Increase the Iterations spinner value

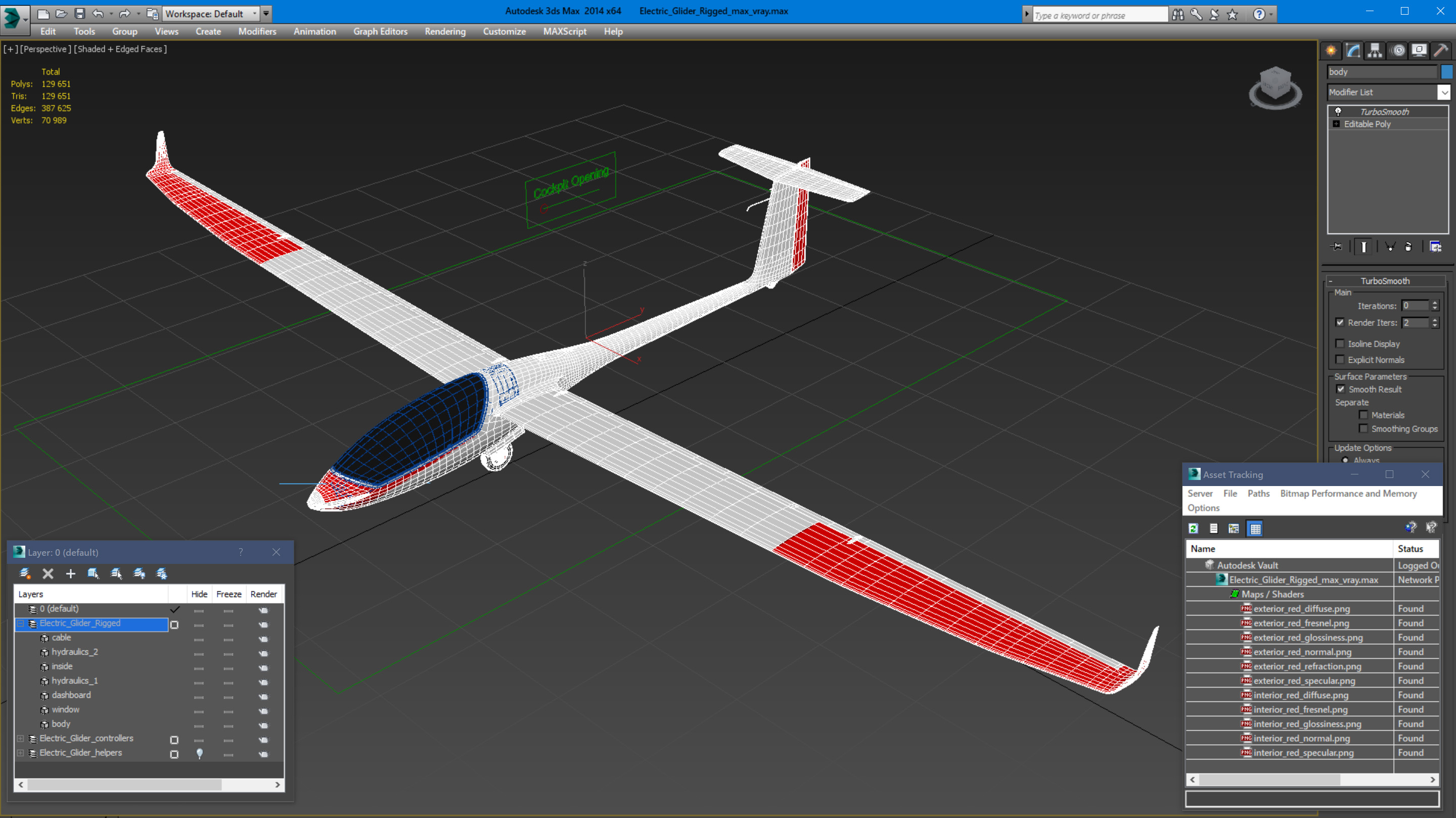pos(1435,303)
